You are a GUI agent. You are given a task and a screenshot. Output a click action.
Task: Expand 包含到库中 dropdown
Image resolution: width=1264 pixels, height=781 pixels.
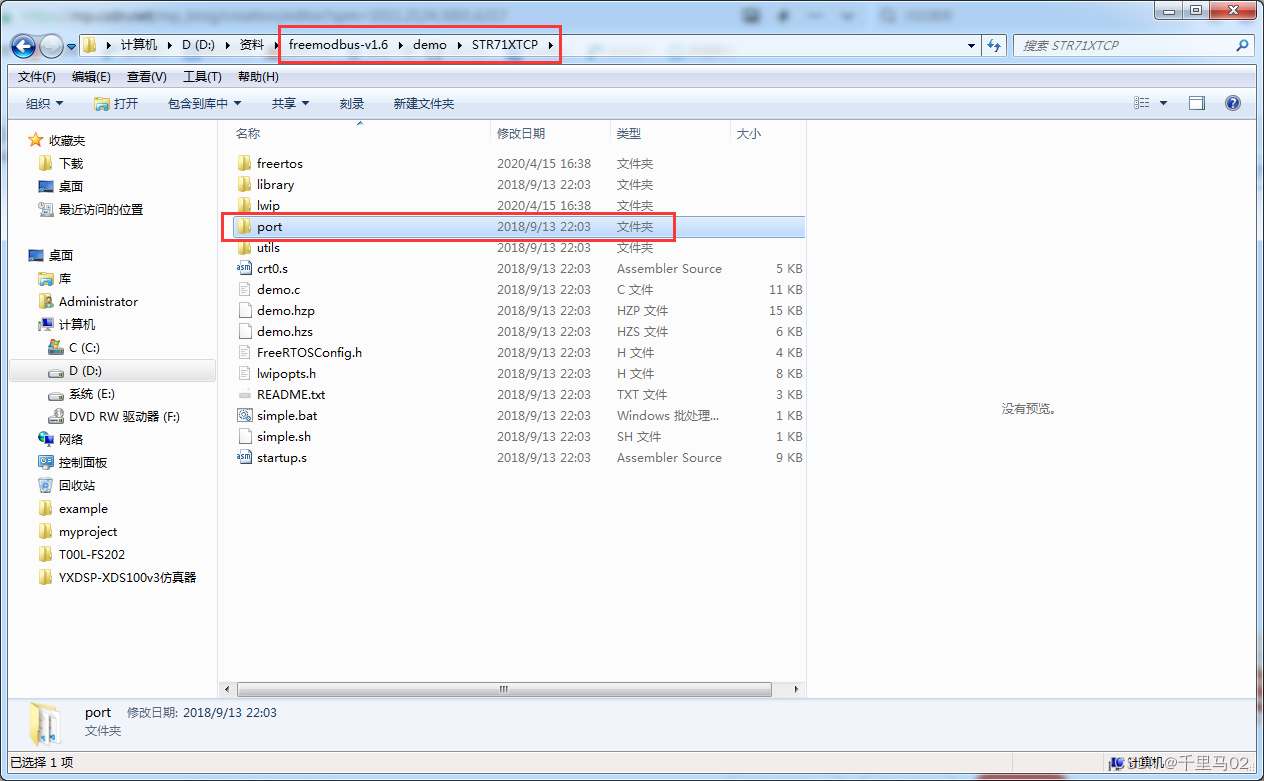click(x=204, y=103)
